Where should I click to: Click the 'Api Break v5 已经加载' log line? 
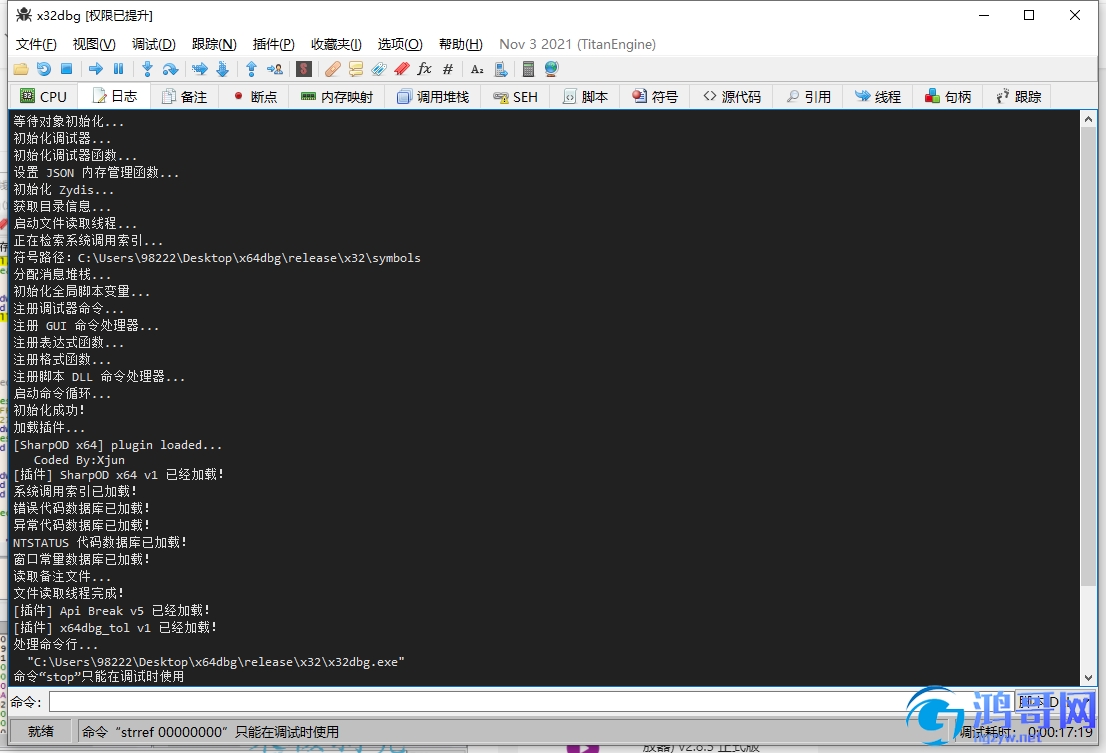tap(111, 611)
